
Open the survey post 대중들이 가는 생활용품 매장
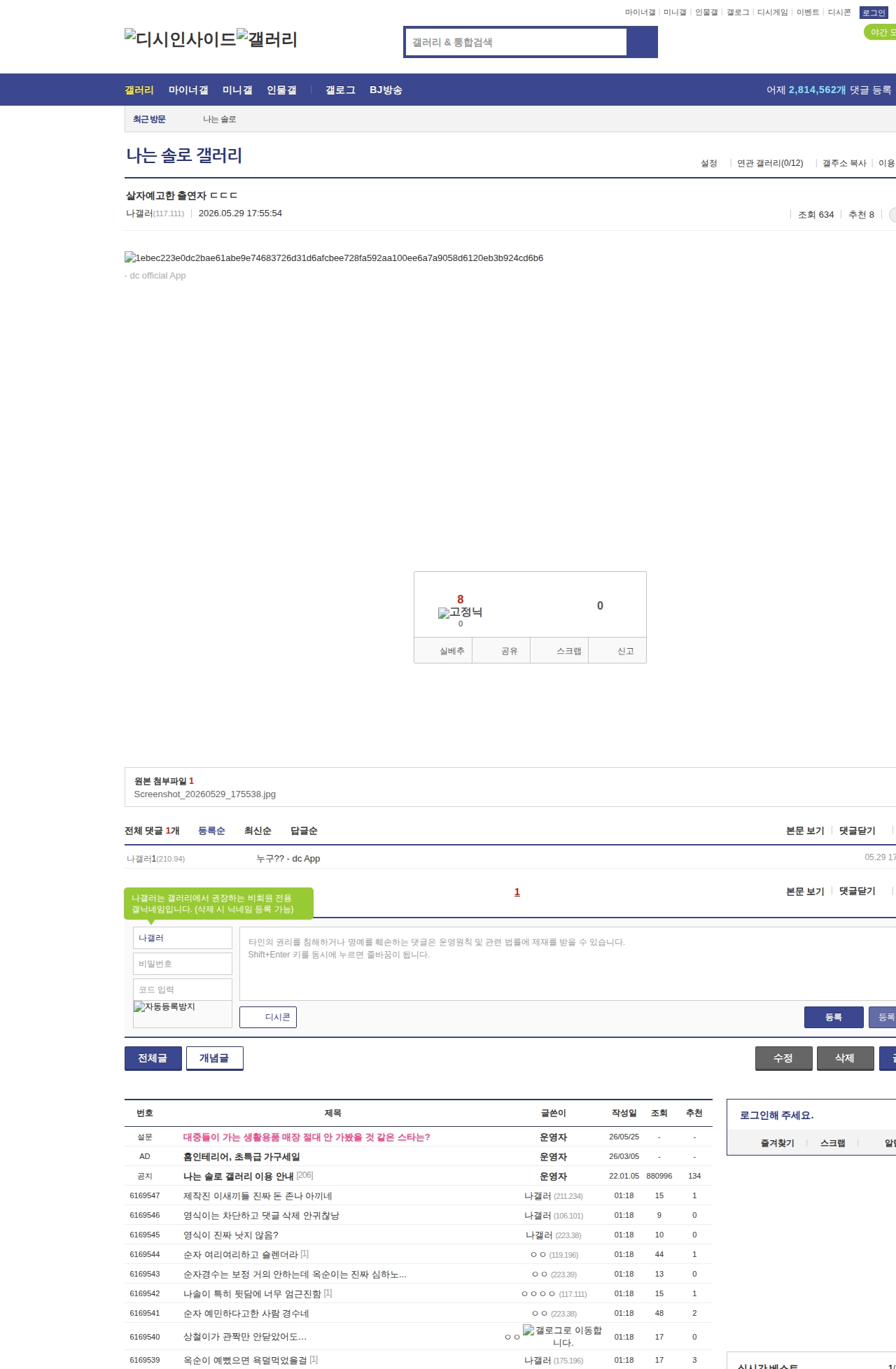(307, 1137)
